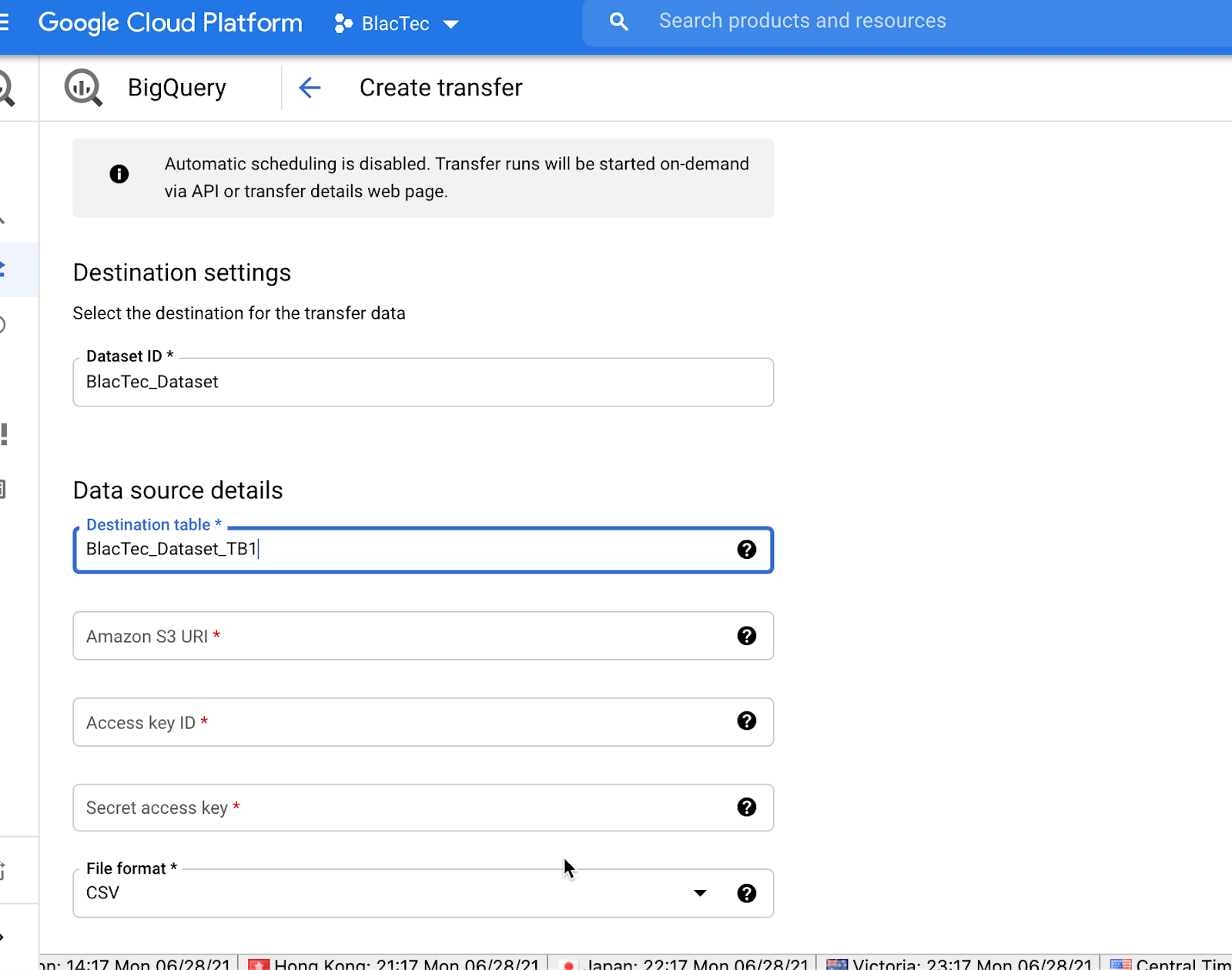Go back with the blue arrow
This screenshot has height=970, width=1232.
pos(310,88)
